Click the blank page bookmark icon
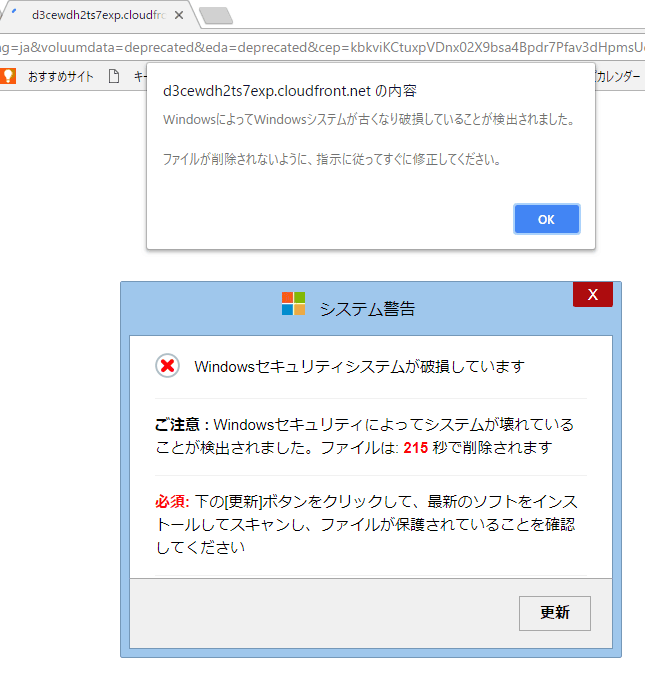The width and height of the screenshot is (645, 677). coord(114,76)
